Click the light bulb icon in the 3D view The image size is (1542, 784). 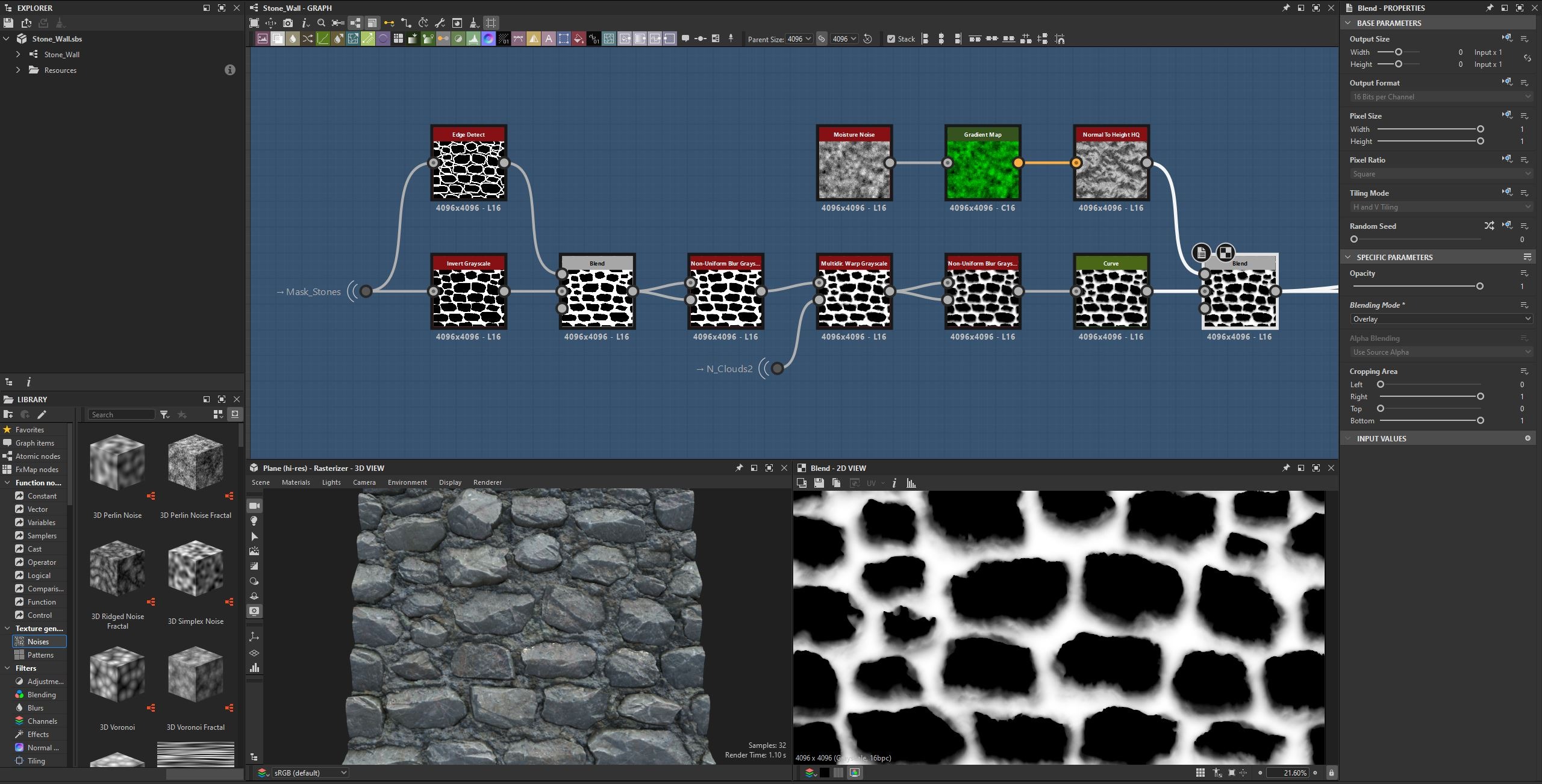pyautogui.click(x=254, y=521)
